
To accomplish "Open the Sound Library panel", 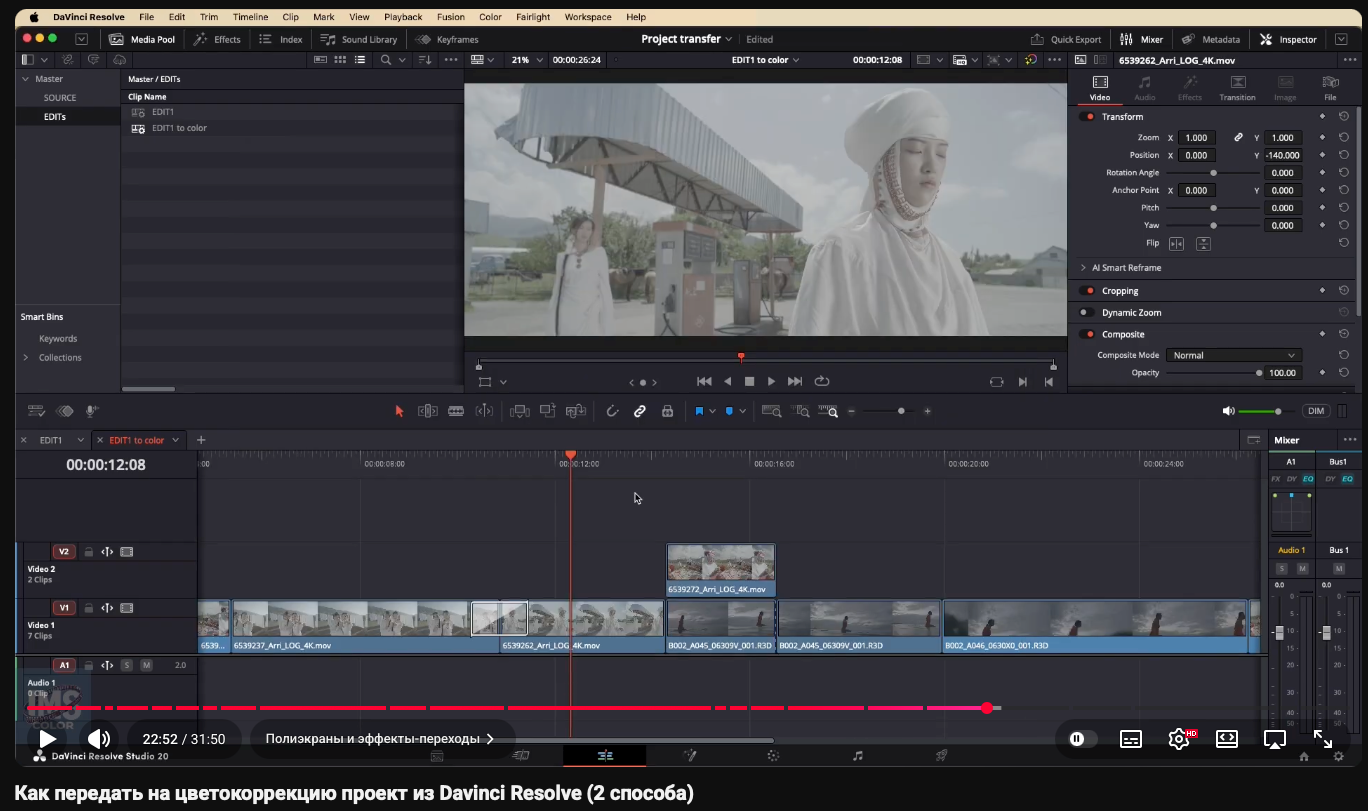I will click(x=358, y=39).
